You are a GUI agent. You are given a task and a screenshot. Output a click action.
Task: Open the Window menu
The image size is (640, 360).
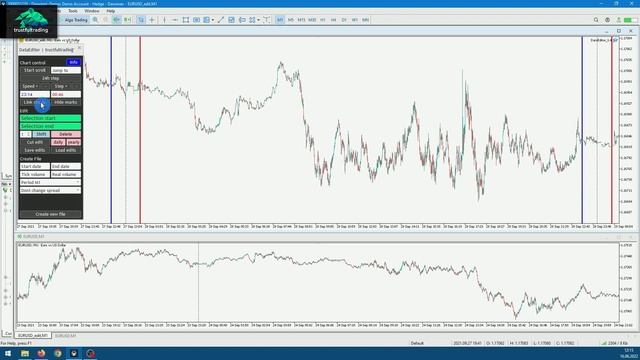(x=91, y=11)
